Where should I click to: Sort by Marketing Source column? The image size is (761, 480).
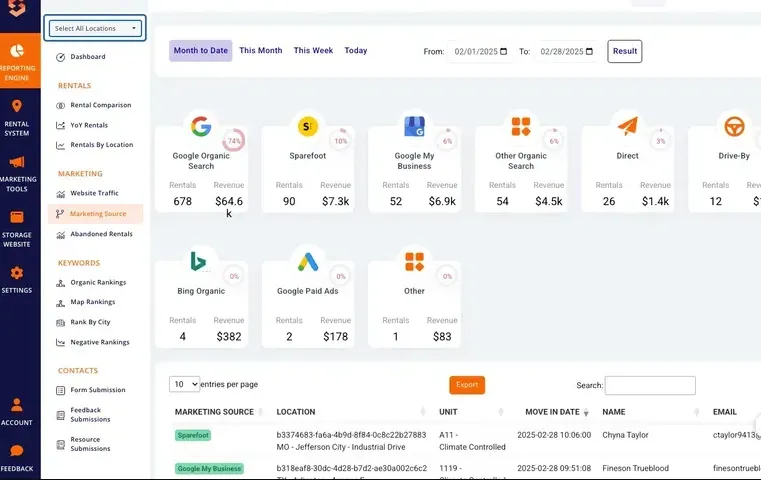coord(217,412)
